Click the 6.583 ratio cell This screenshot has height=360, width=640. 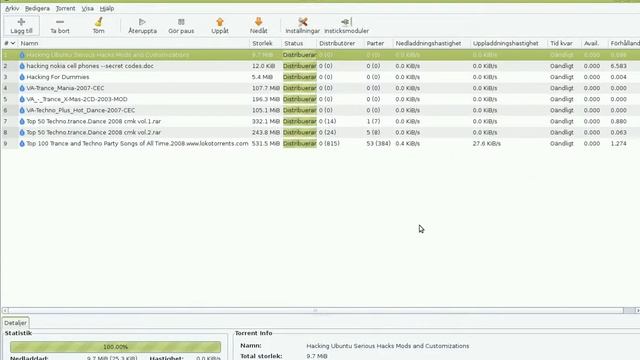pos(618,66)
